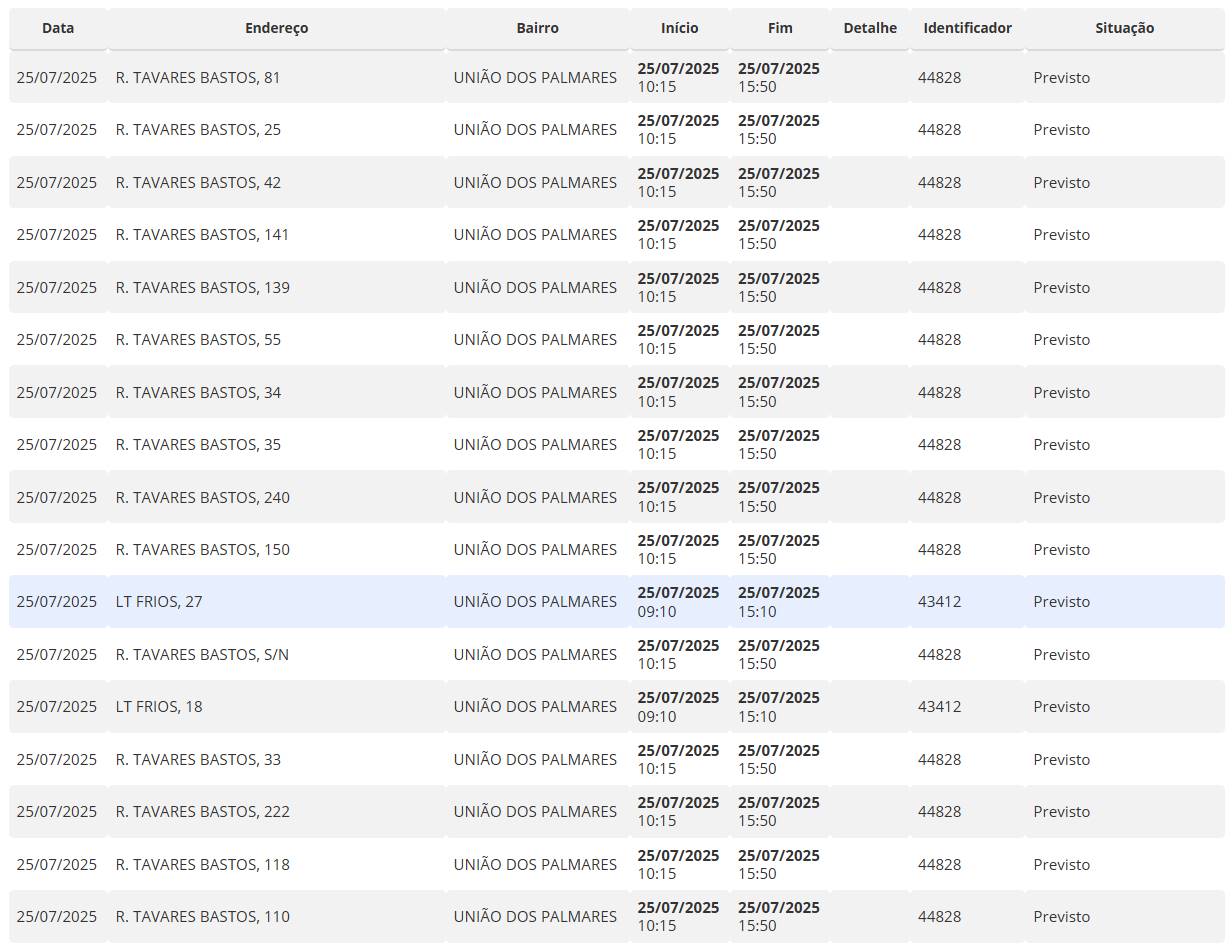Click the Situação column header
The height and width of the screenshot is (946, 1232).
pos(1125,28)
